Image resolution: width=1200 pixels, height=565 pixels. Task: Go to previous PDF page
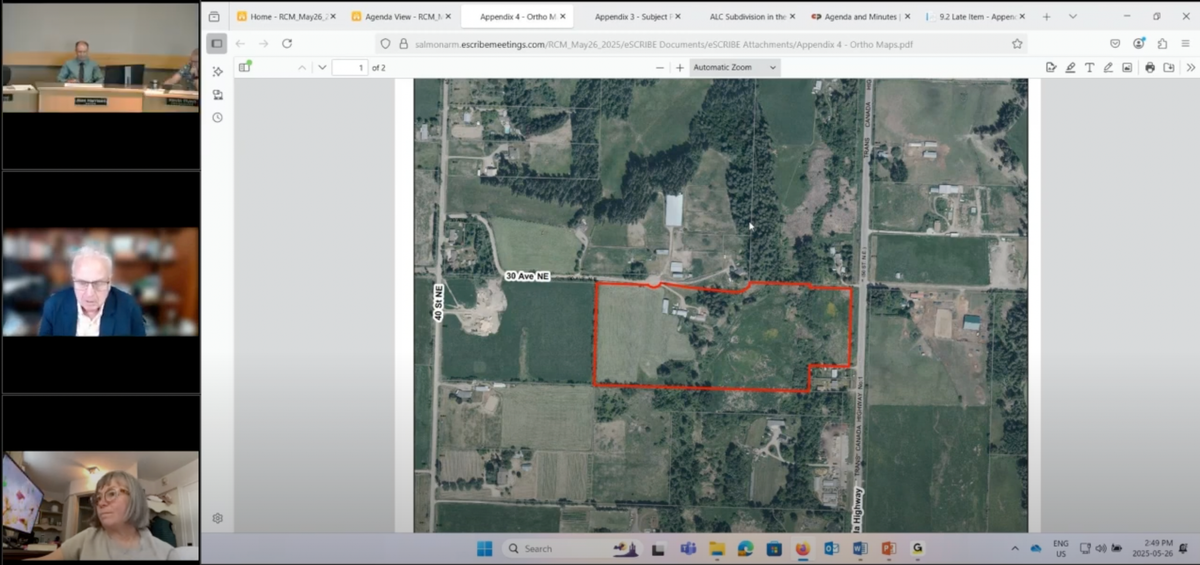pyautogui.click(x=302, y=67)
